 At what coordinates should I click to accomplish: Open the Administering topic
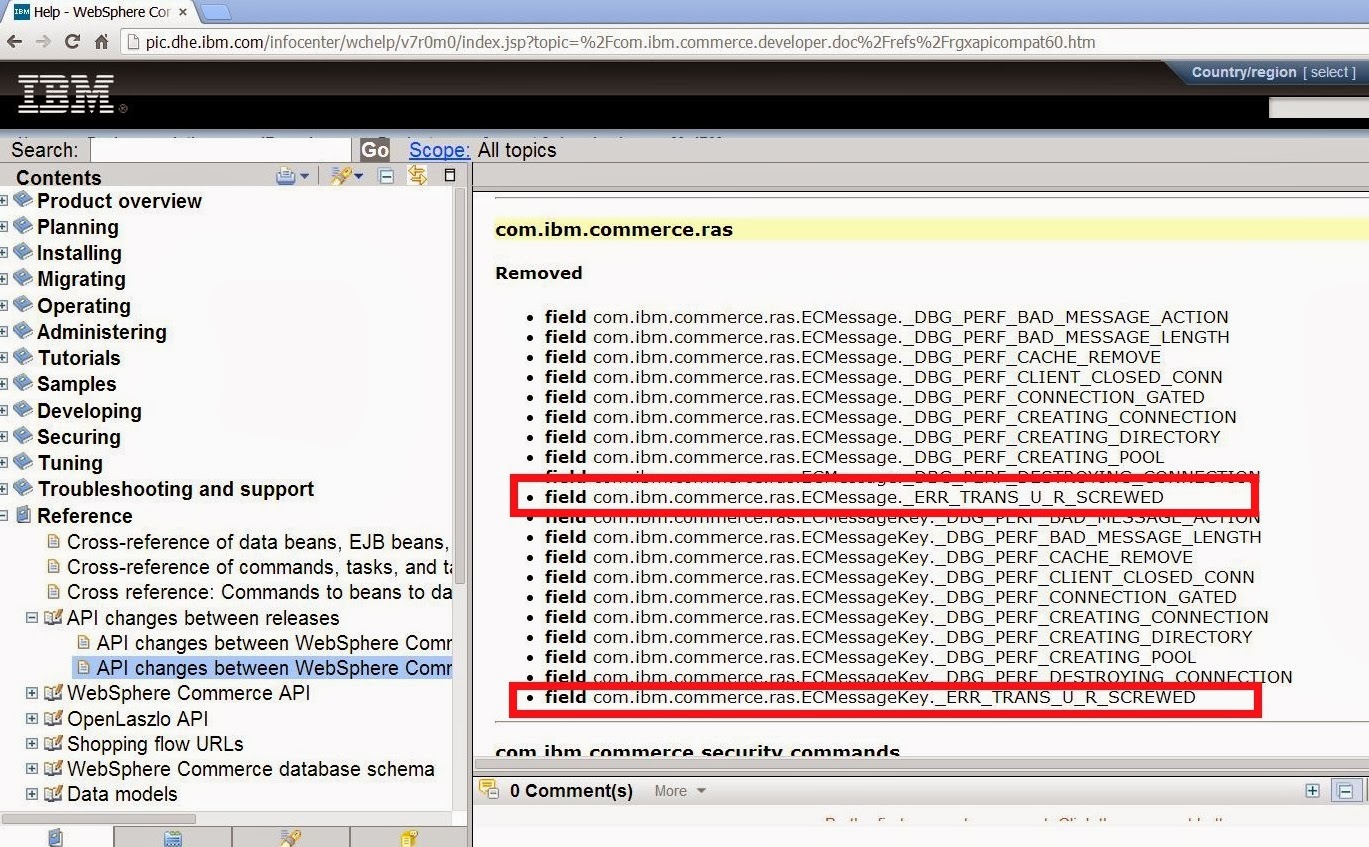pyautogui.click(x=102, y=332)
